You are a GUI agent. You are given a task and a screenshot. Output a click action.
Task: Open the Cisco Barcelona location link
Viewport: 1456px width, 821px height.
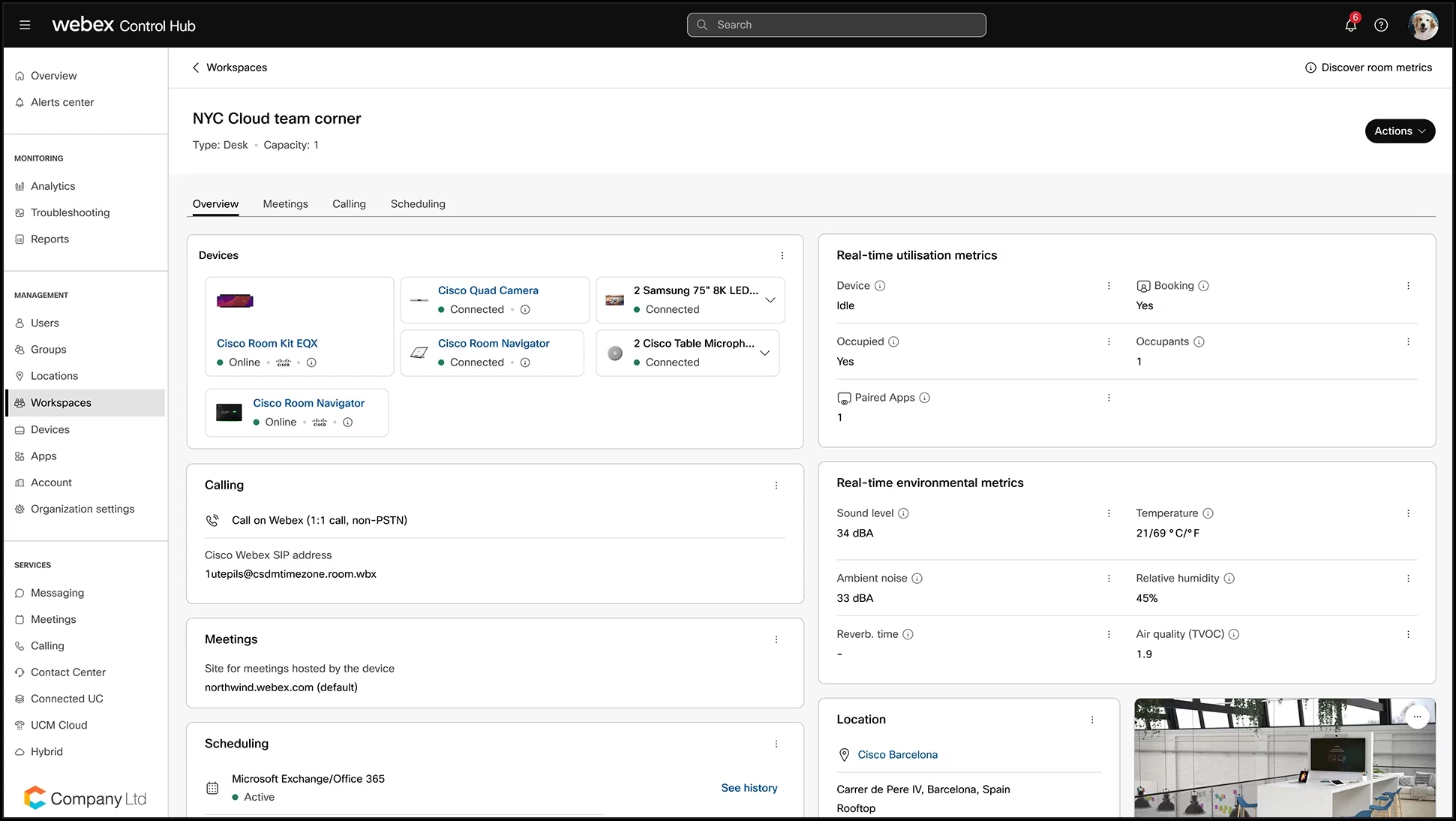[897, 755]
